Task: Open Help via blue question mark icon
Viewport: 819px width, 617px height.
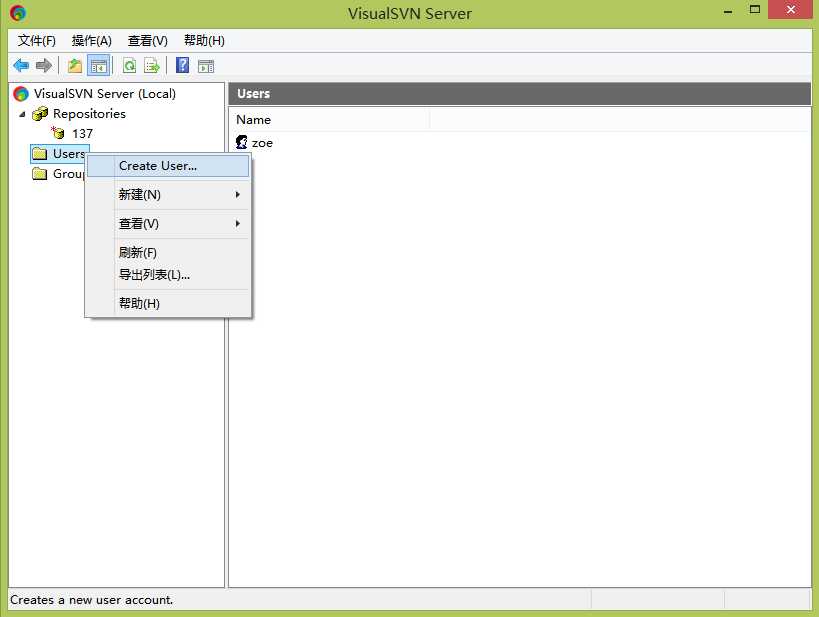Action: pos(182,65)
